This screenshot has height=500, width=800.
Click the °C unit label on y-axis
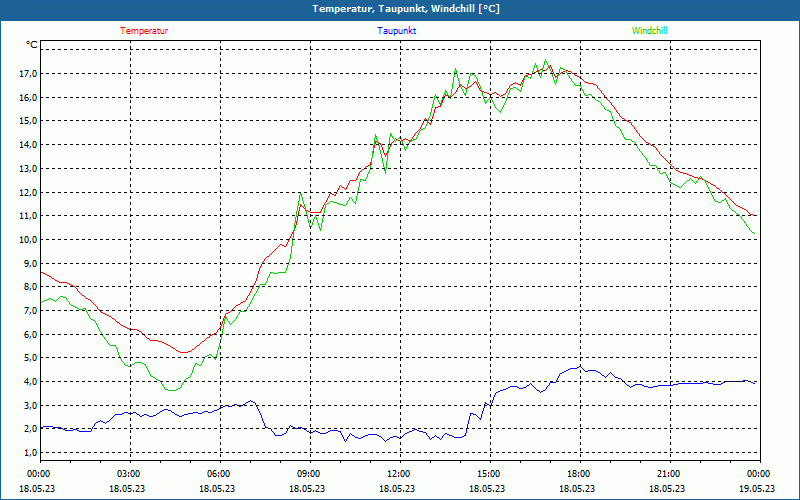(x=32, y=45)
